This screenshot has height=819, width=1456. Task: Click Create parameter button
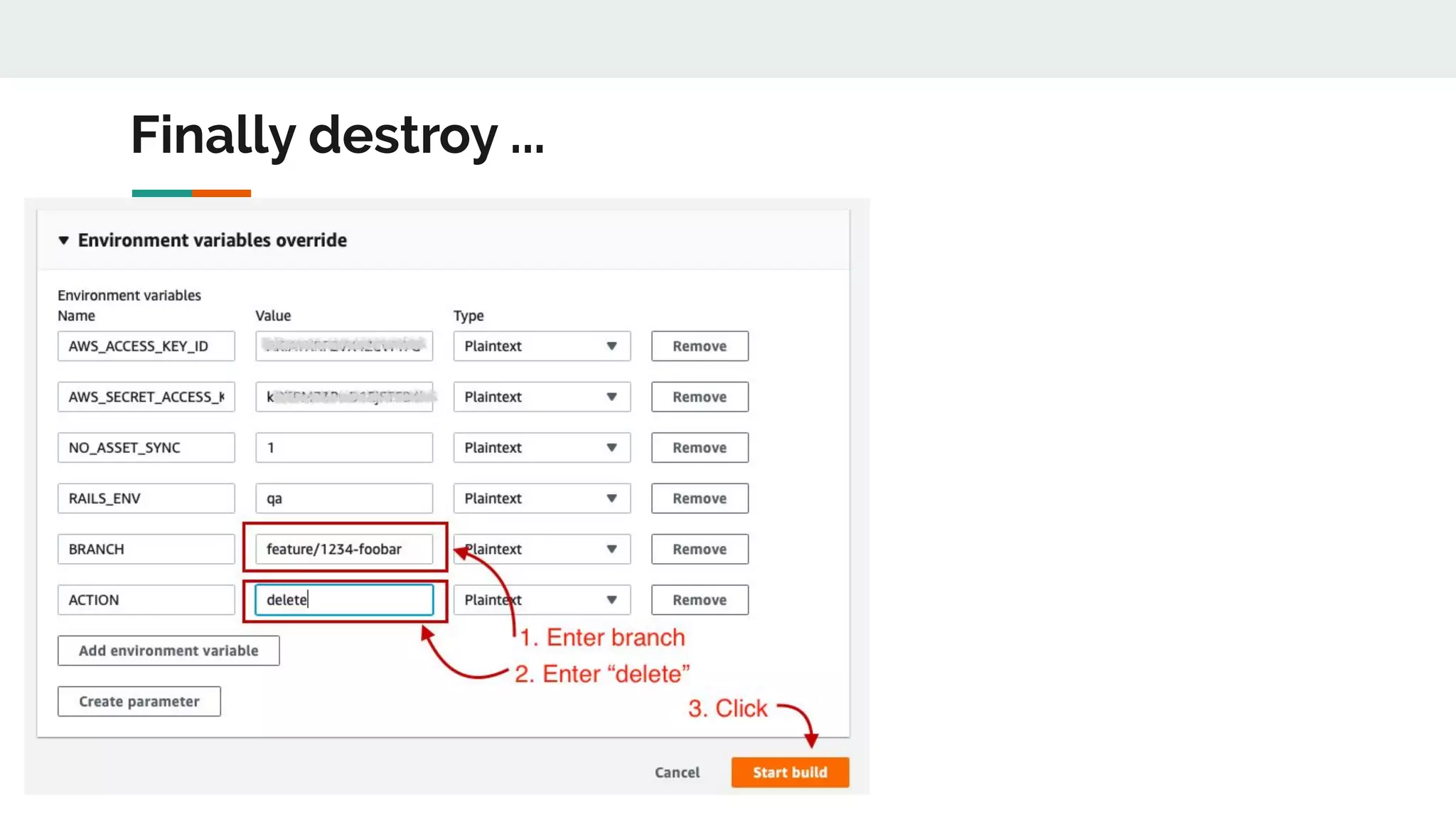pos(139,702)
